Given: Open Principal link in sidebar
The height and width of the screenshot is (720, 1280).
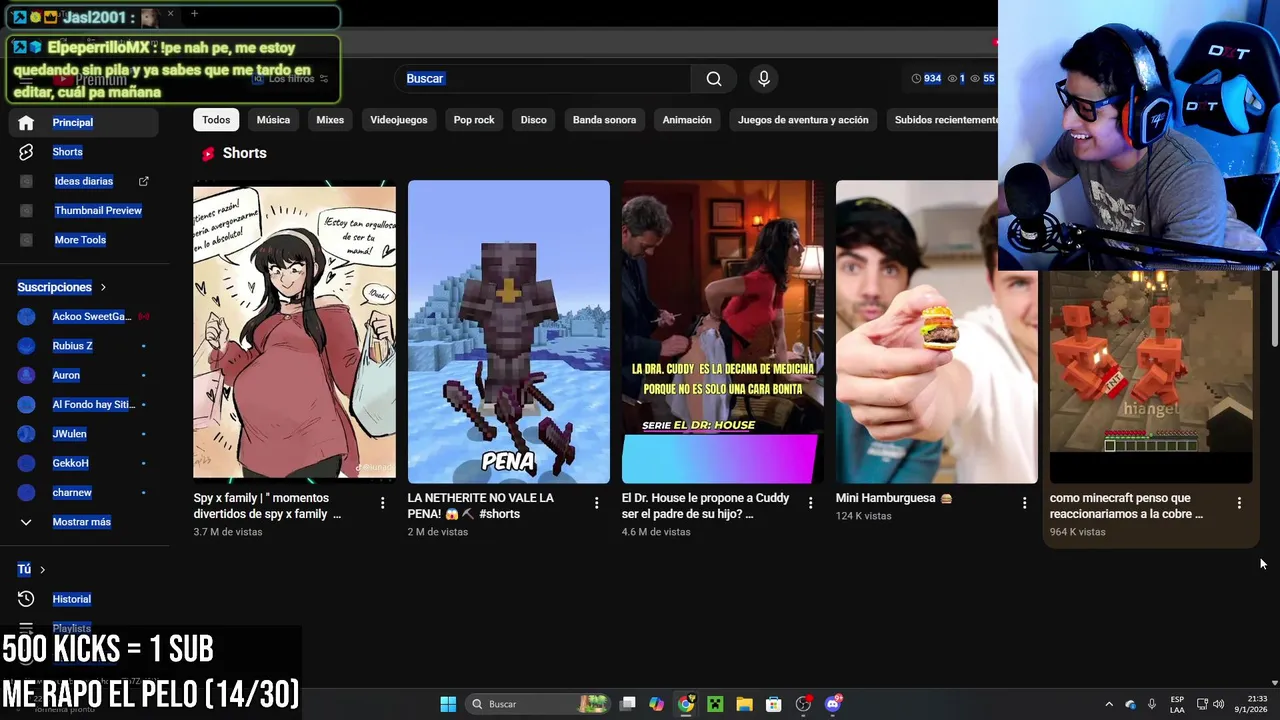Looking at the screenshot, I should pyautogui.click(x=73, y=122).
